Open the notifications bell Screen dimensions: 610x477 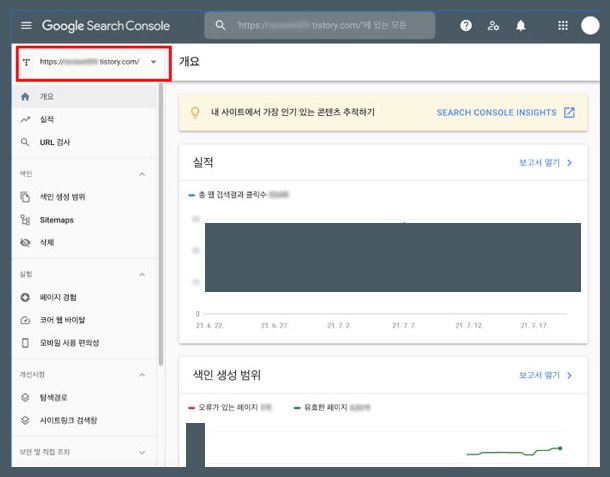521,26
